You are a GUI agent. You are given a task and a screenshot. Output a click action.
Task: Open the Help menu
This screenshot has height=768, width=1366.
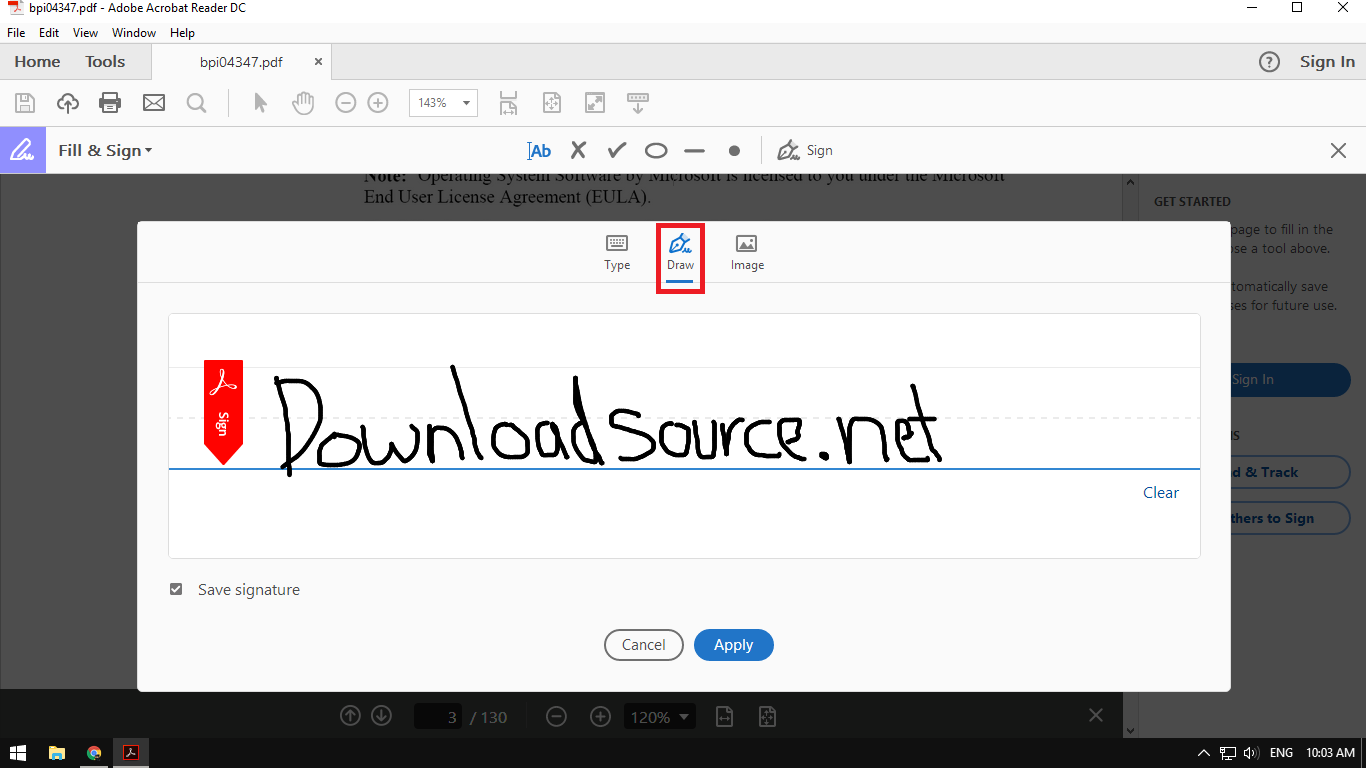183,33
